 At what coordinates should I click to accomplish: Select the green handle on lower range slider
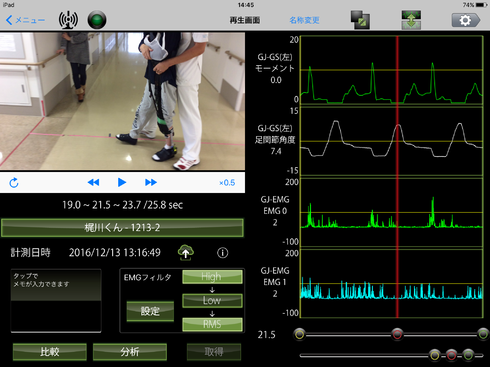tap(468, 355)
